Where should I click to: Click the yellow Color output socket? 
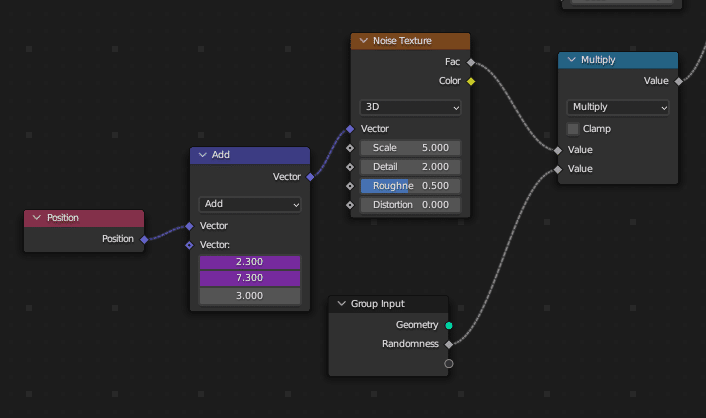pyautogui.click(x=470, y=81)
